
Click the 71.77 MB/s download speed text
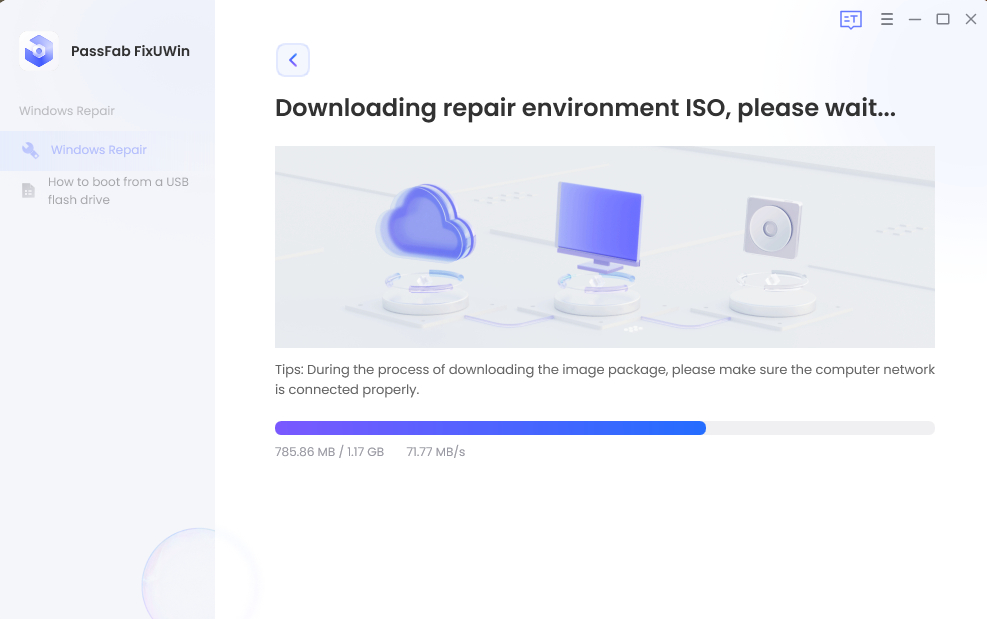click(x=436, y=452)
